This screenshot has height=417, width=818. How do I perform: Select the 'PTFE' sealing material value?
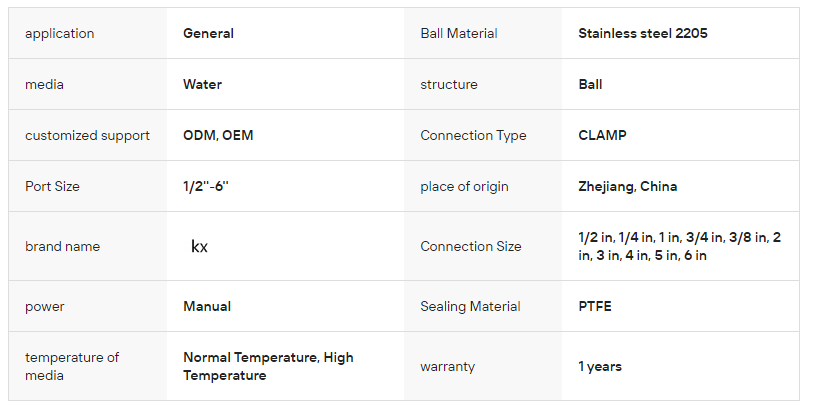595,307
